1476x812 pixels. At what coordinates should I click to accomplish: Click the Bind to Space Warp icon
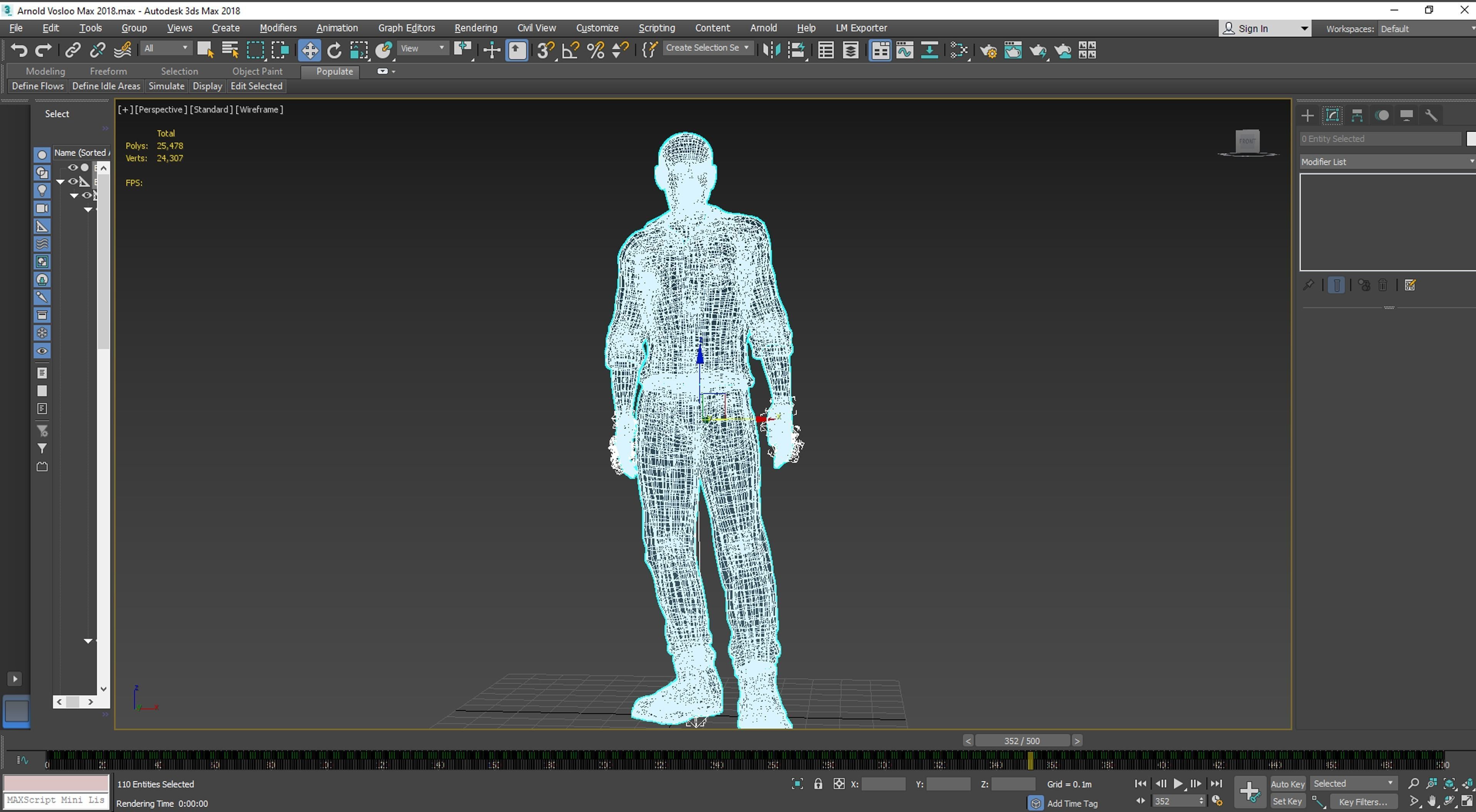tap(122, 50)
